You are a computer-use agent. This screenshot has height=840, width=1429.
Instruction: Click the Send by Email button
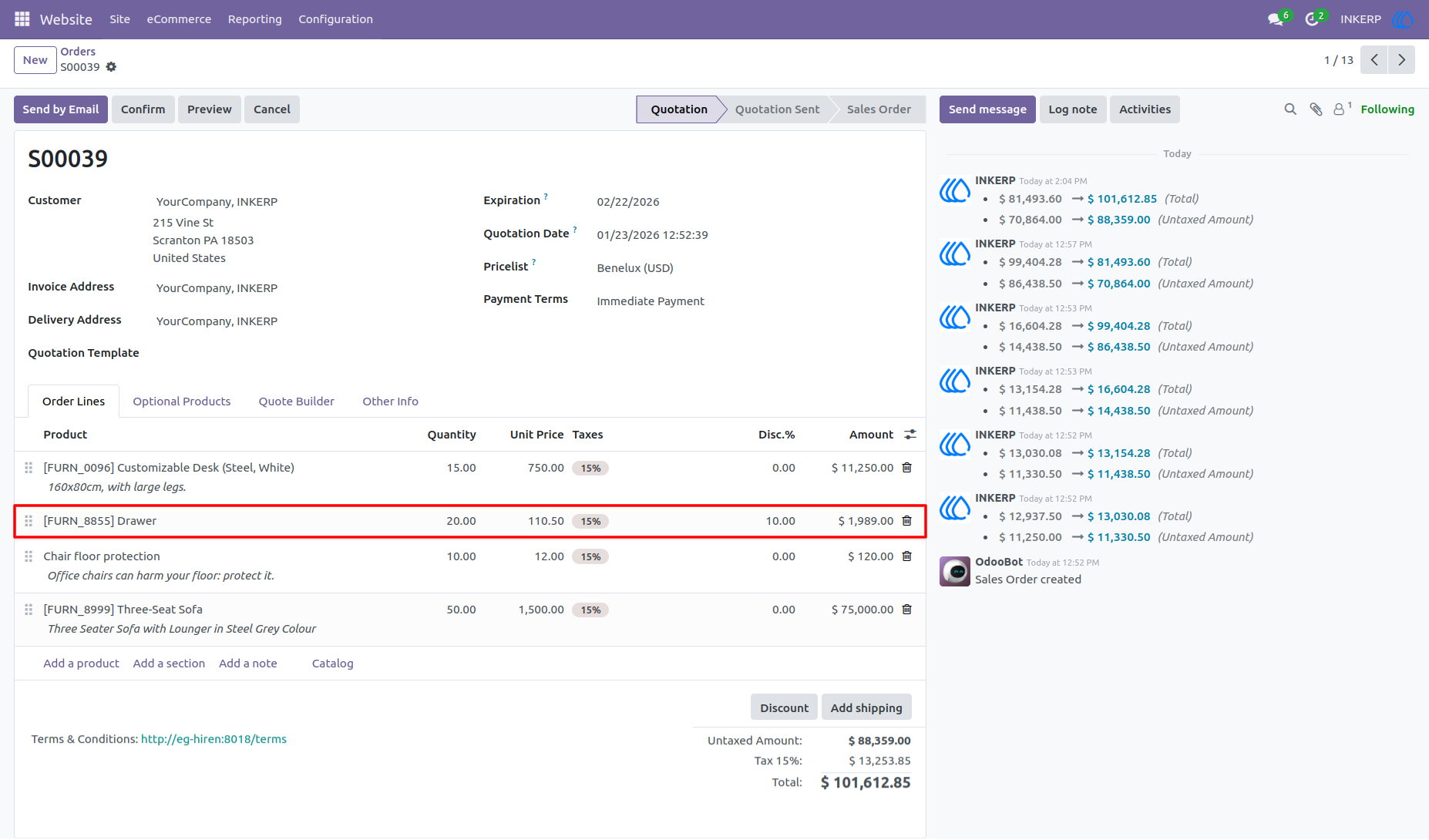pyautogui.click(x=61, y=109)
